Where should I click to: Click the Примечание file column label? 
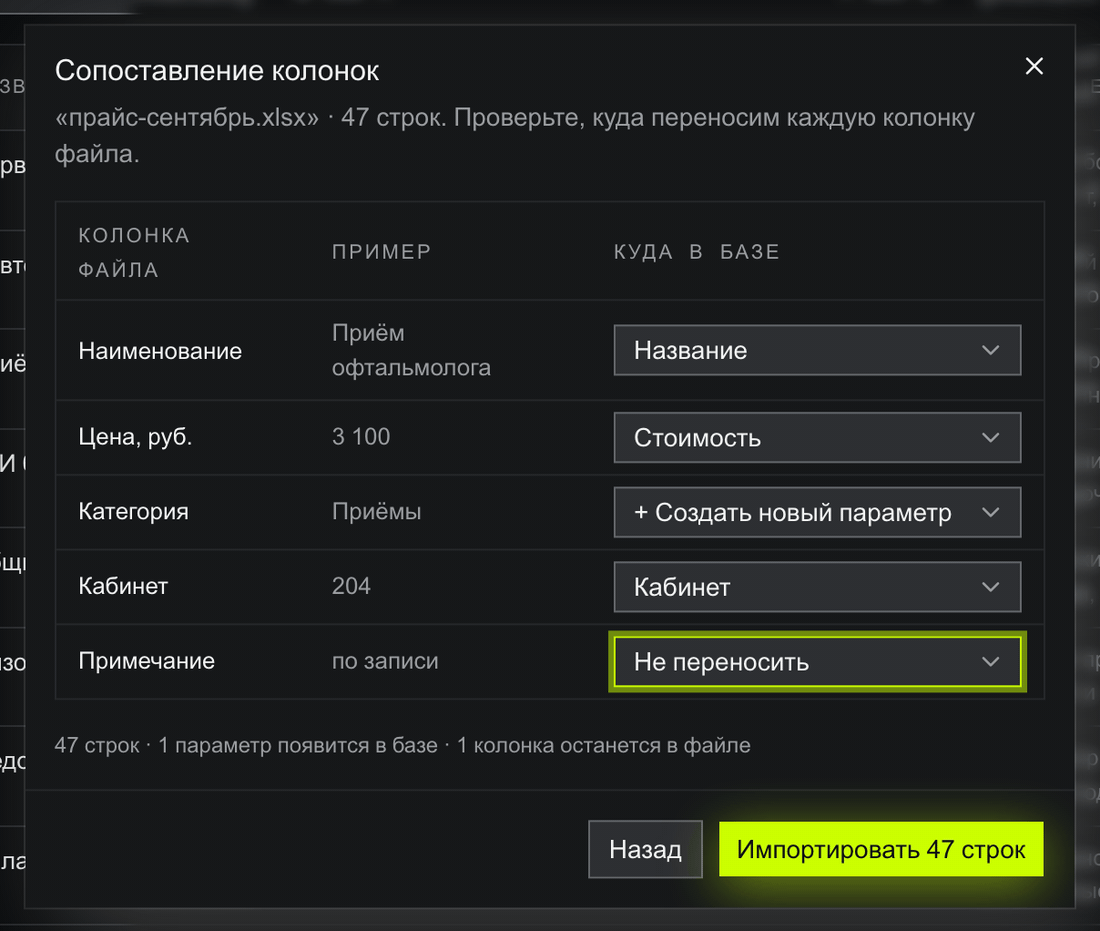pos(147,661)
